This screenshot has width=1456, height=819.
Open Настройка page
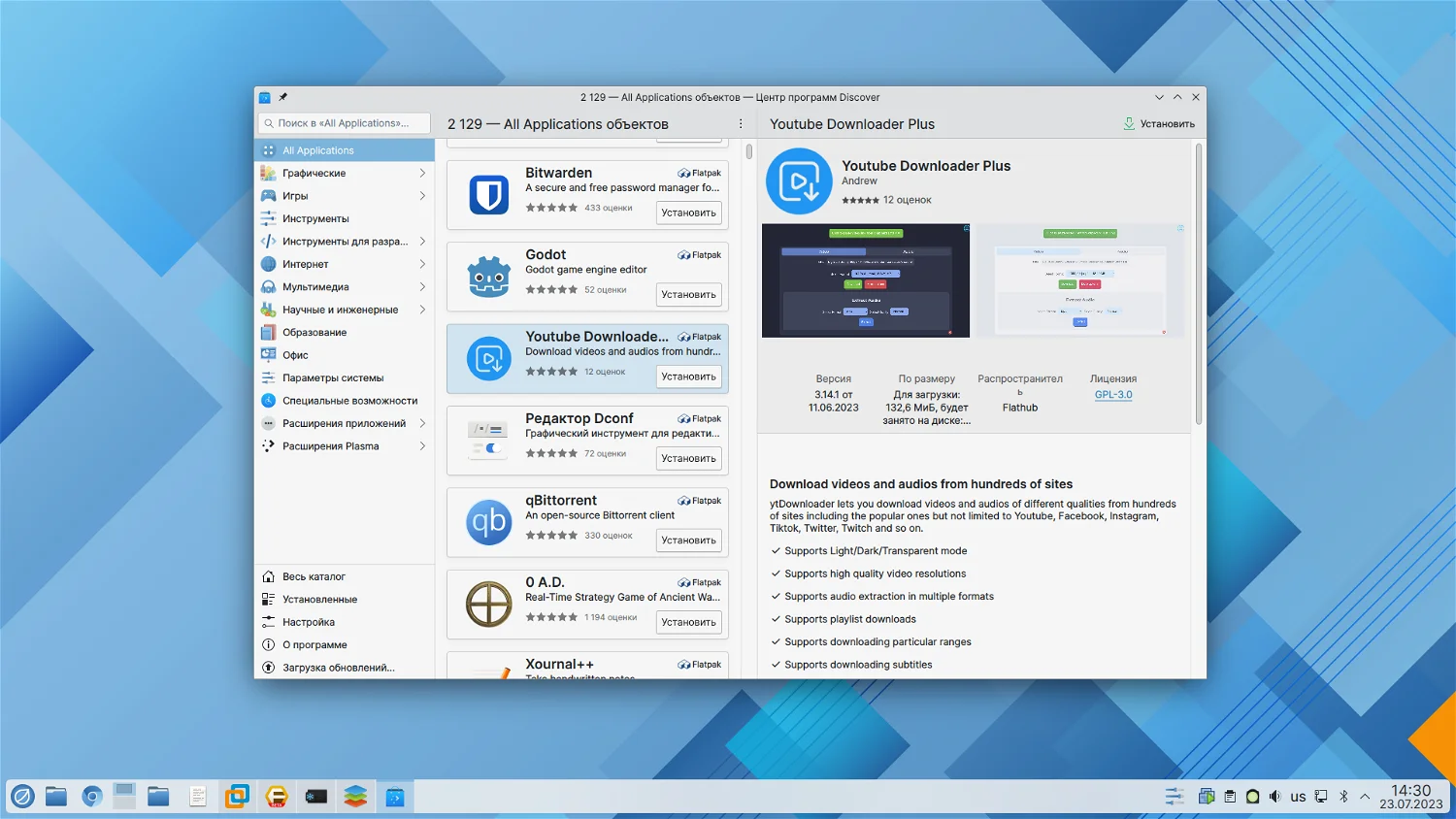pos(345,622)
